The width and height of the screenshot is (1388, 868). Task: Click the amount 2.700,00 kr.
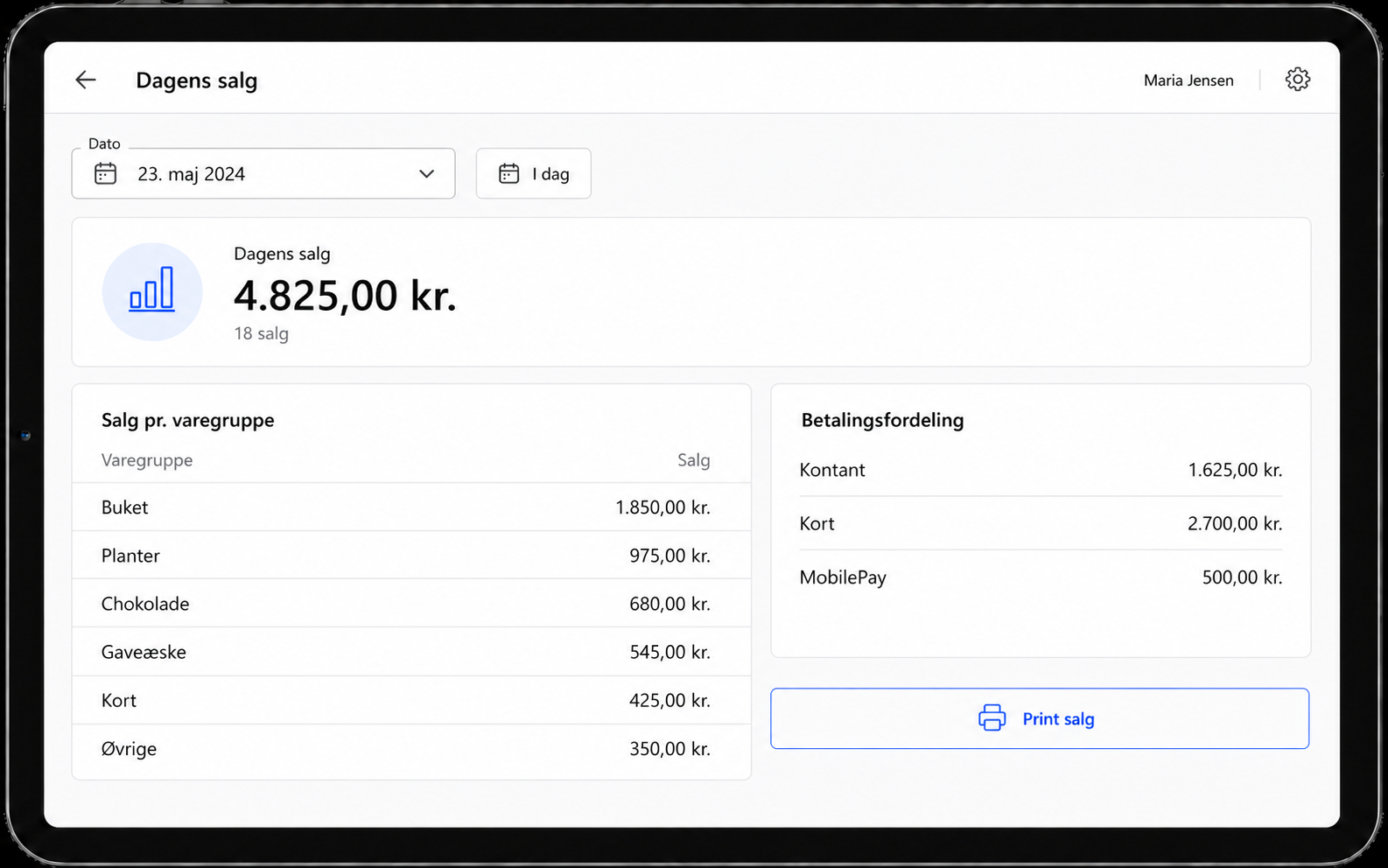[x=1235, y=523]
